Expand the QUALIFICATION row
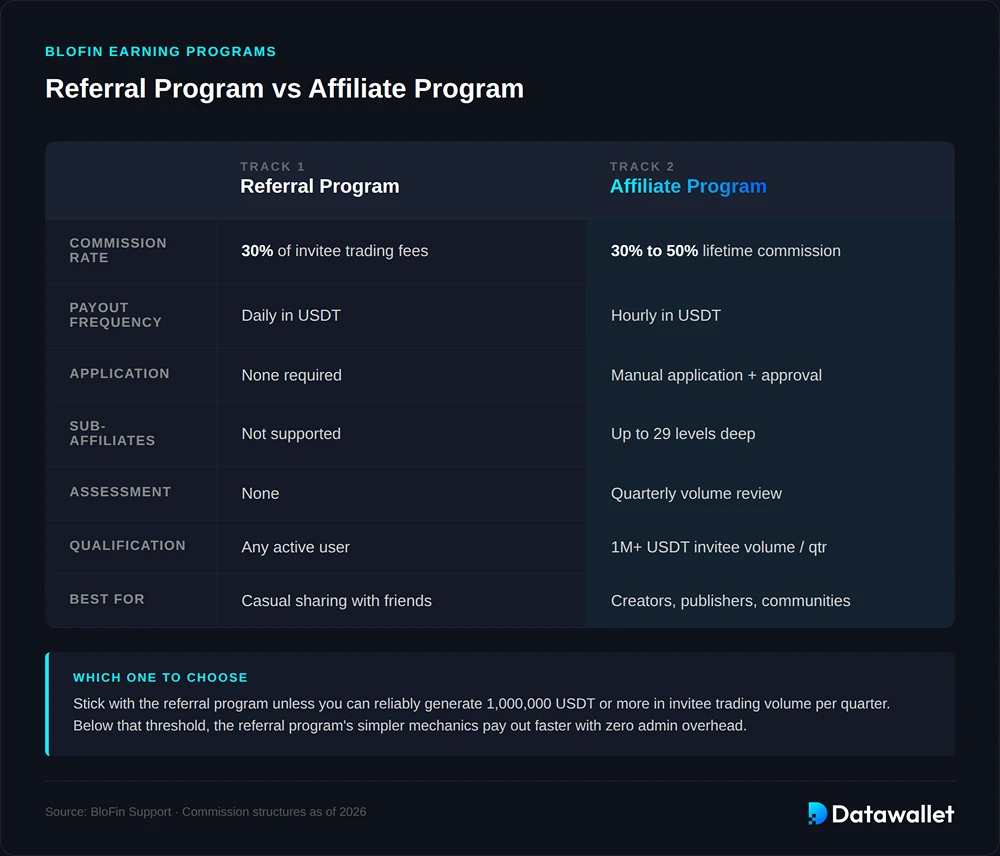The width and height of the screenshot is (1000, 856). (127, 546)
